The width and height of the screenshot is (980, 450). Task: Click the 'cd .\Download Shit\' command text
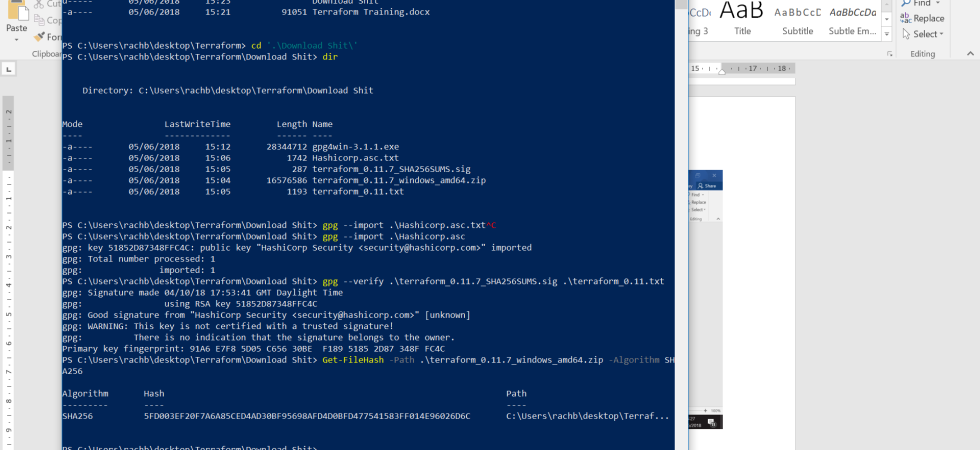pyautogui.click(x=304, y=46)
